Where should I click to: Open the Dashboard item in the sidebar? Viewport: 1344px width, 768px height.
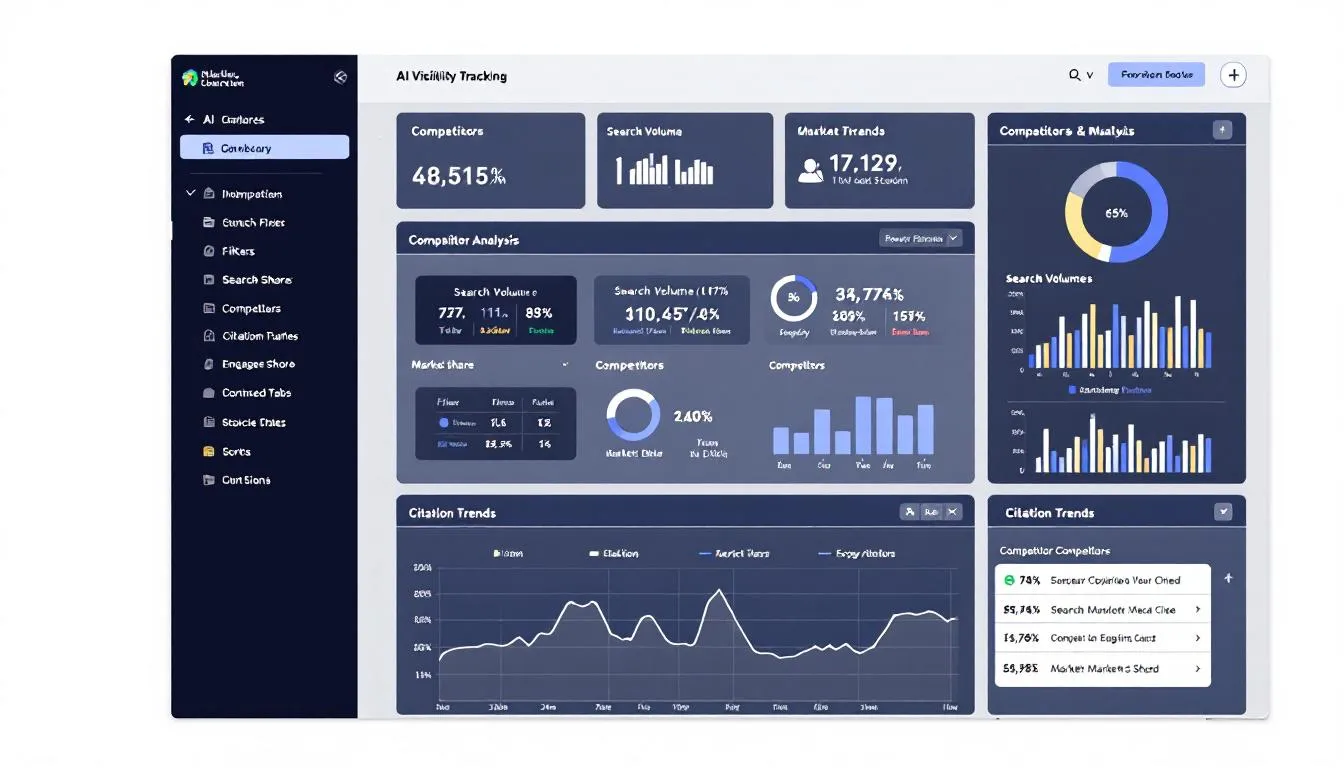click(264, 147)
